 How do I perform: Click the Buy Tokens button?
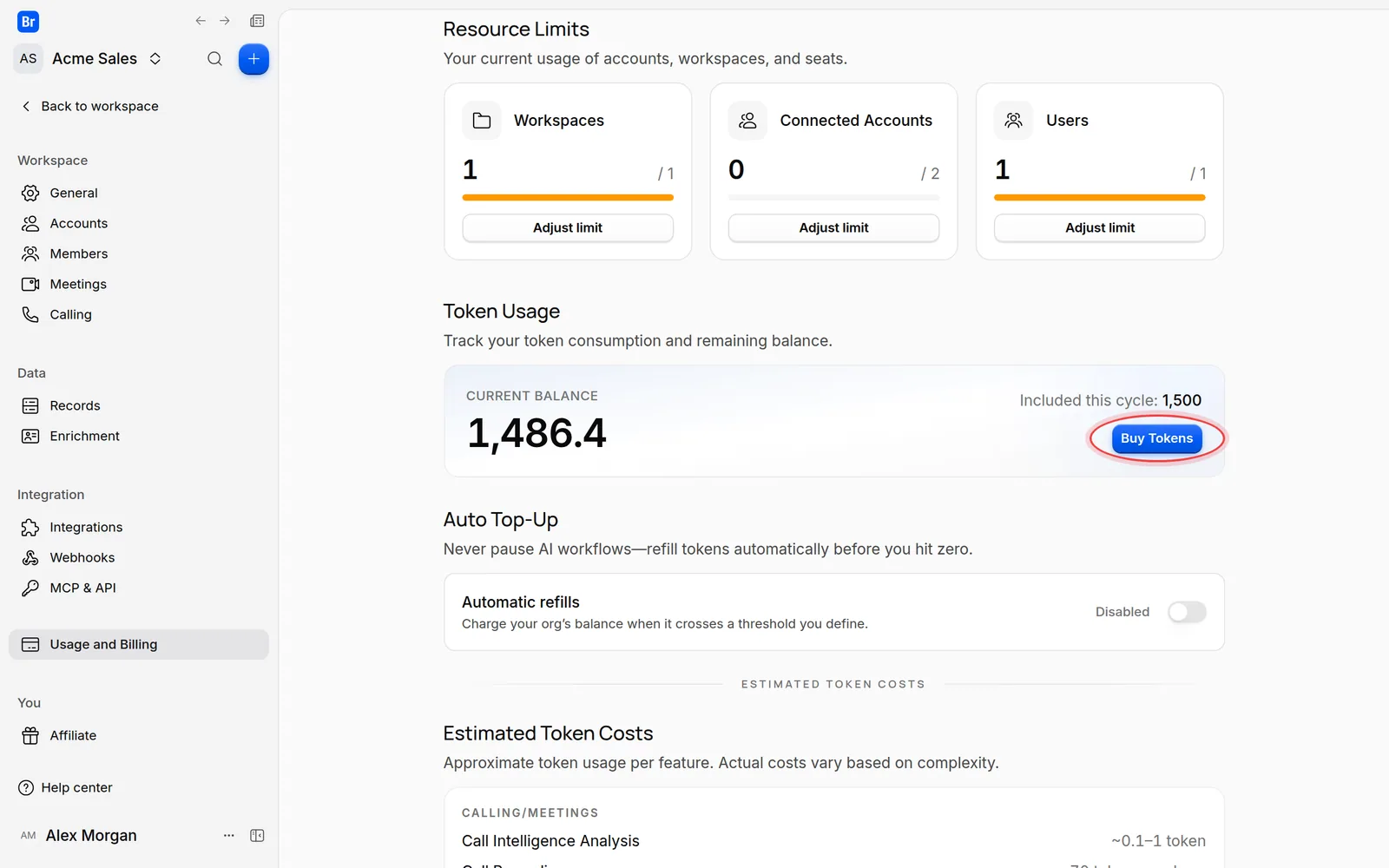click(x=1156, y=438)
